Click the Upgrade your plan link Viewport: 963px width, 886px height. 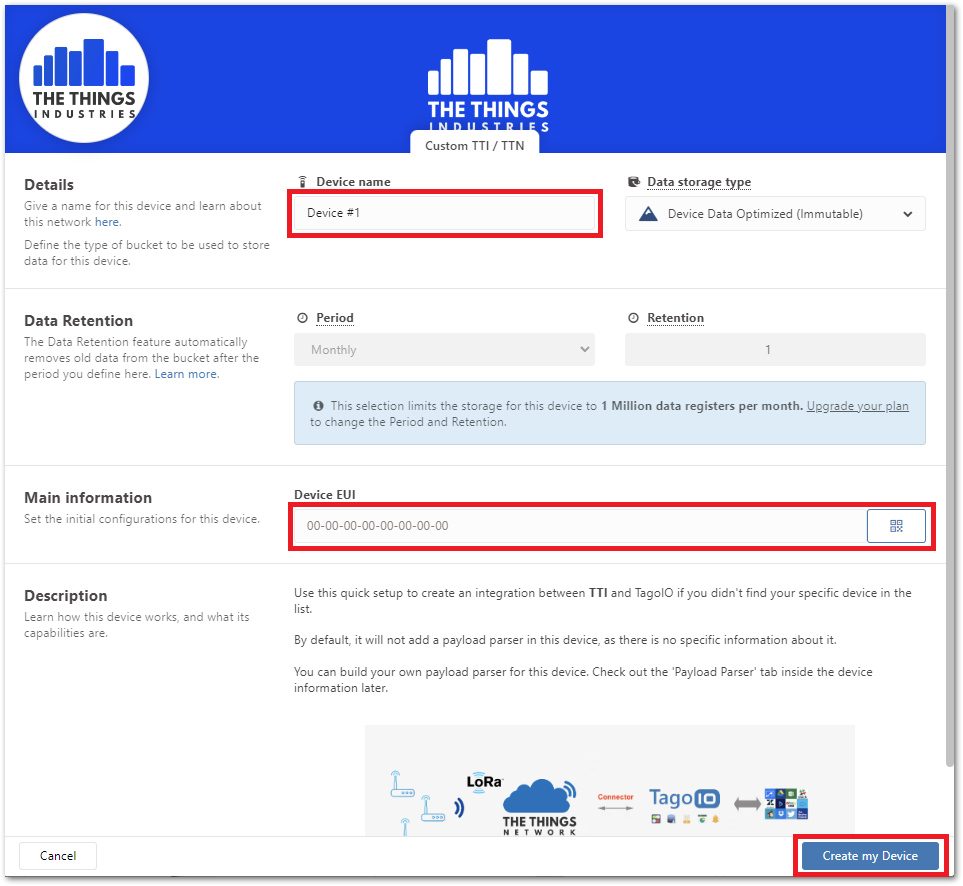click(857, 406)
